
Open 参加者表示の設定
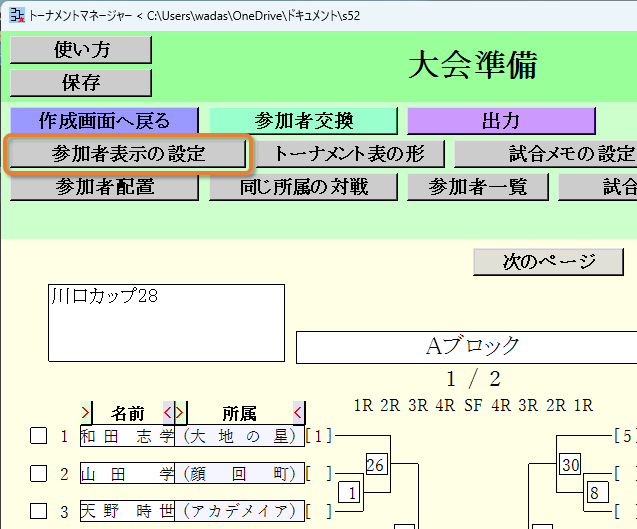coord(128,154)
